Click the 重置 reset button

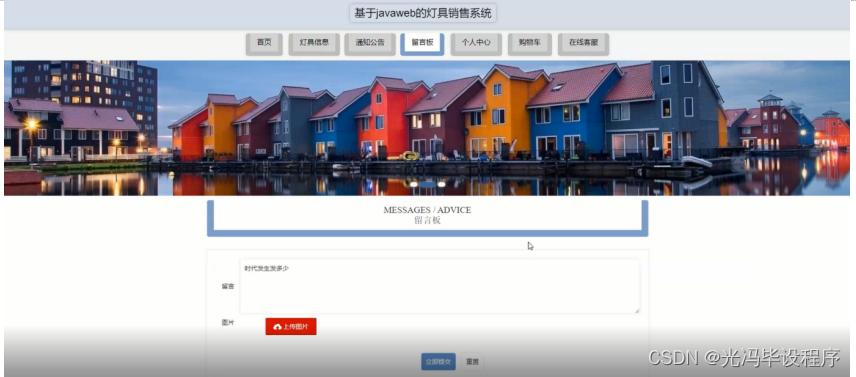point(472,362)
